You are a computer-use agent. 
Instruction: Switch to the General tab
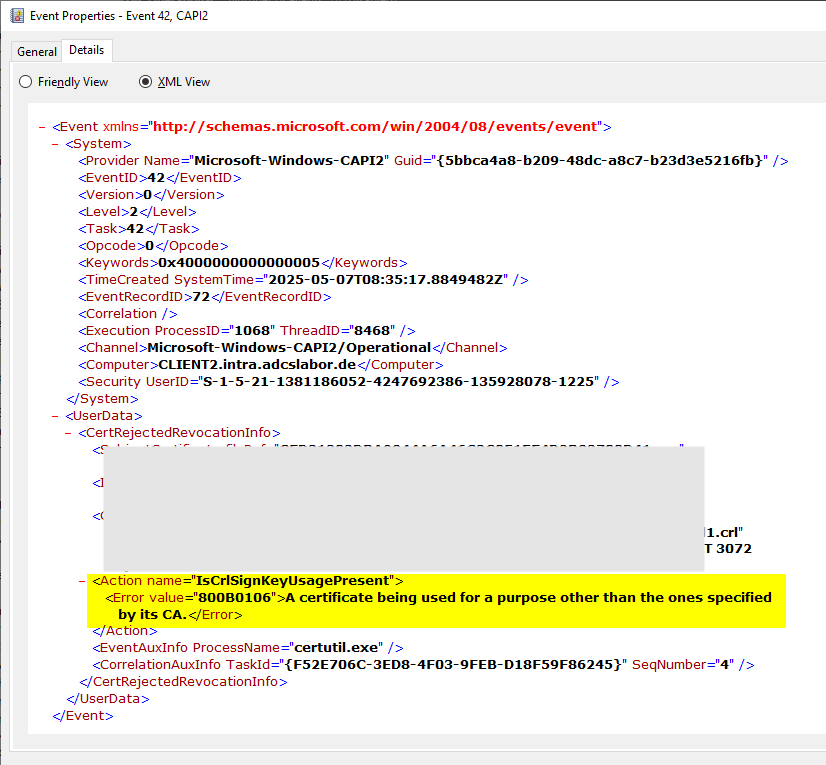pyautogui.click(x=36, y=52)
